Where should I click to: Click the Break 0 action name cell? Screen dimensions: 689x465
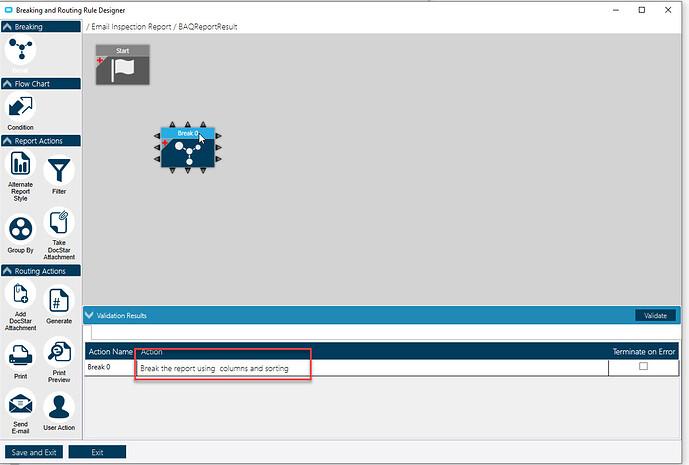click(x=110, y=367)
